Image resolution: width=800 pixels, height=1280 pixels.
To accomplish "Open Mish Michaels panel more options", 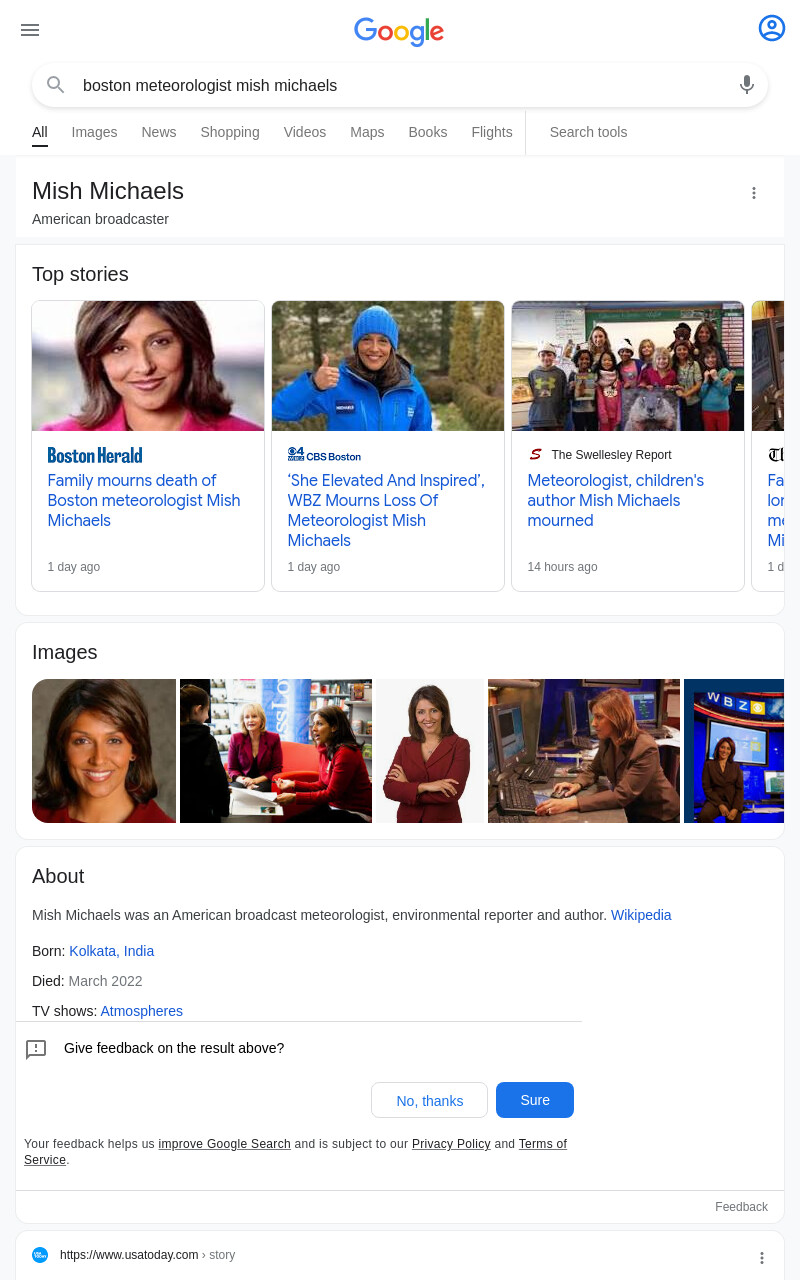I will pyautogui.click(x=754, y=193).
